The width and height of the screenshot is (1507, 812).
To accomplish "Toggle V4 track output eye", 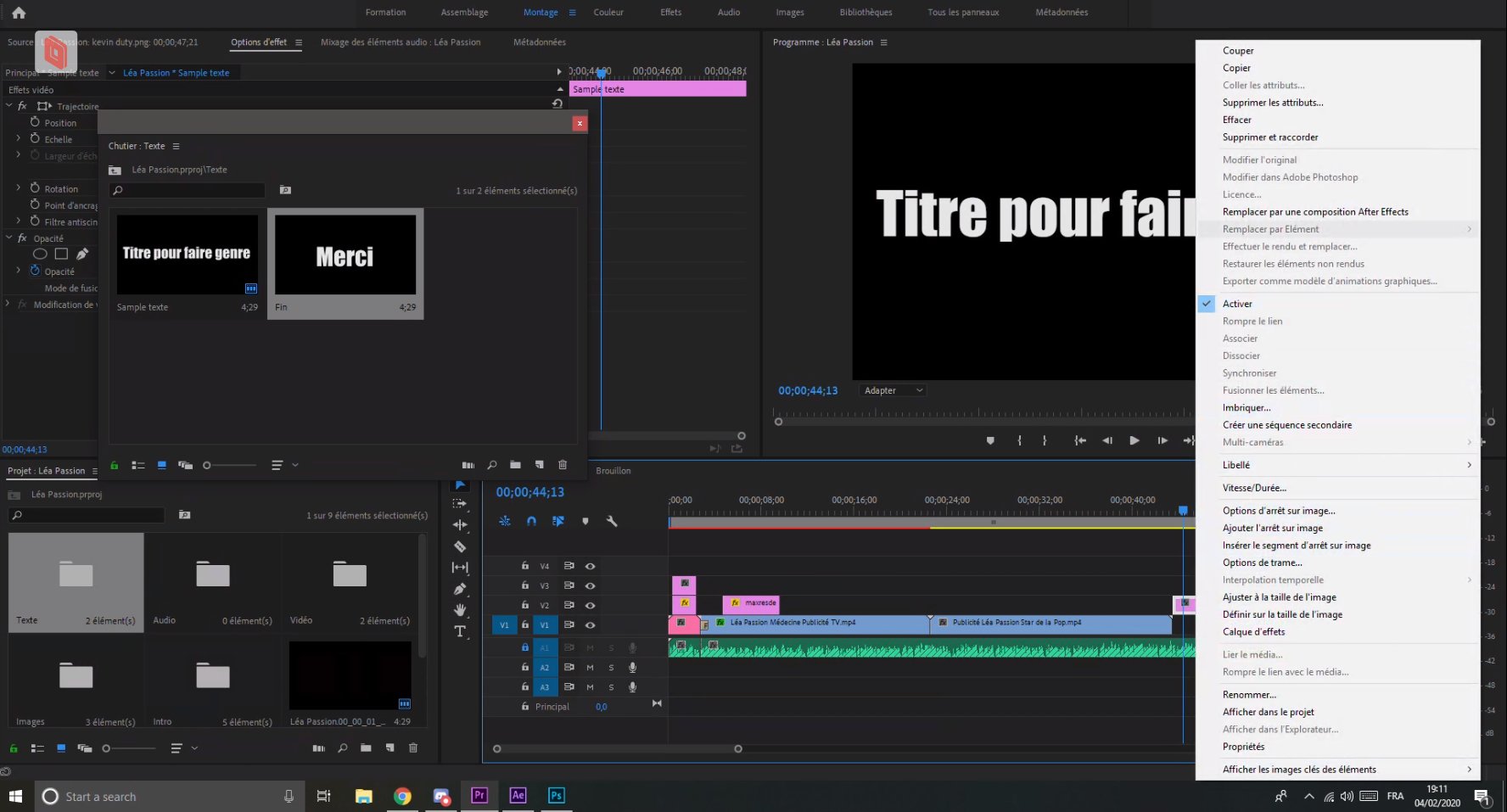I will tap(590, 566).
